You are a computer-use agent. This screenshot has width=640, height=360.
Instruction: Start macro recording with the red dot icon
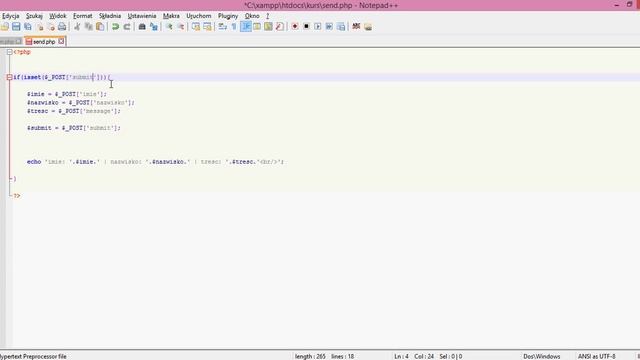pyautogui.click(x=295, y=27)
